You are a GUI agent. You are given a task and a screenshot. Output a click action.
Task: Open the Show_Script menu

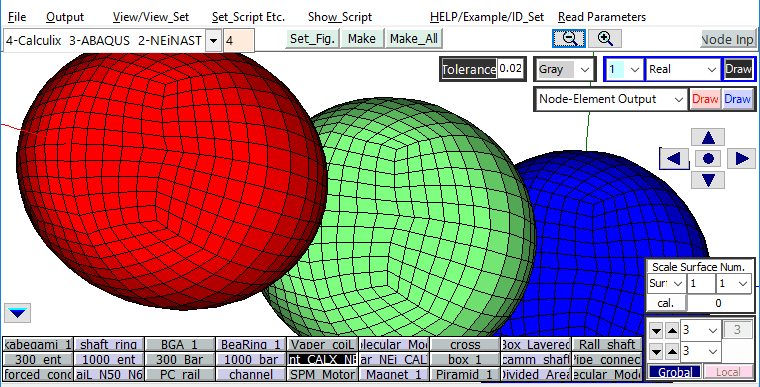click(x=340, y=17)
